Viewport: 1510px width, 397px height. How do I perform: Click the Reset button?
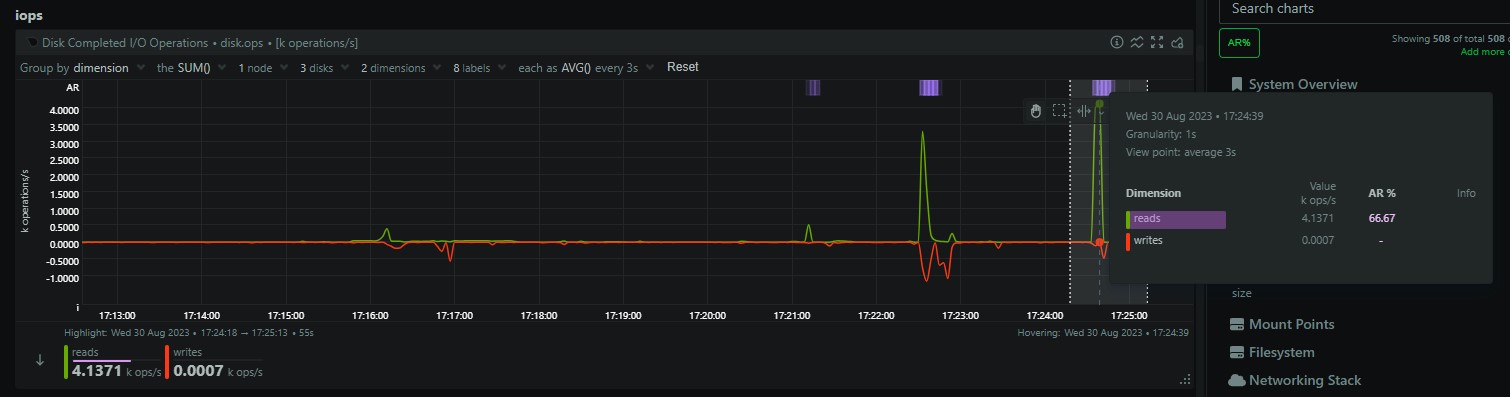[683, 67]
